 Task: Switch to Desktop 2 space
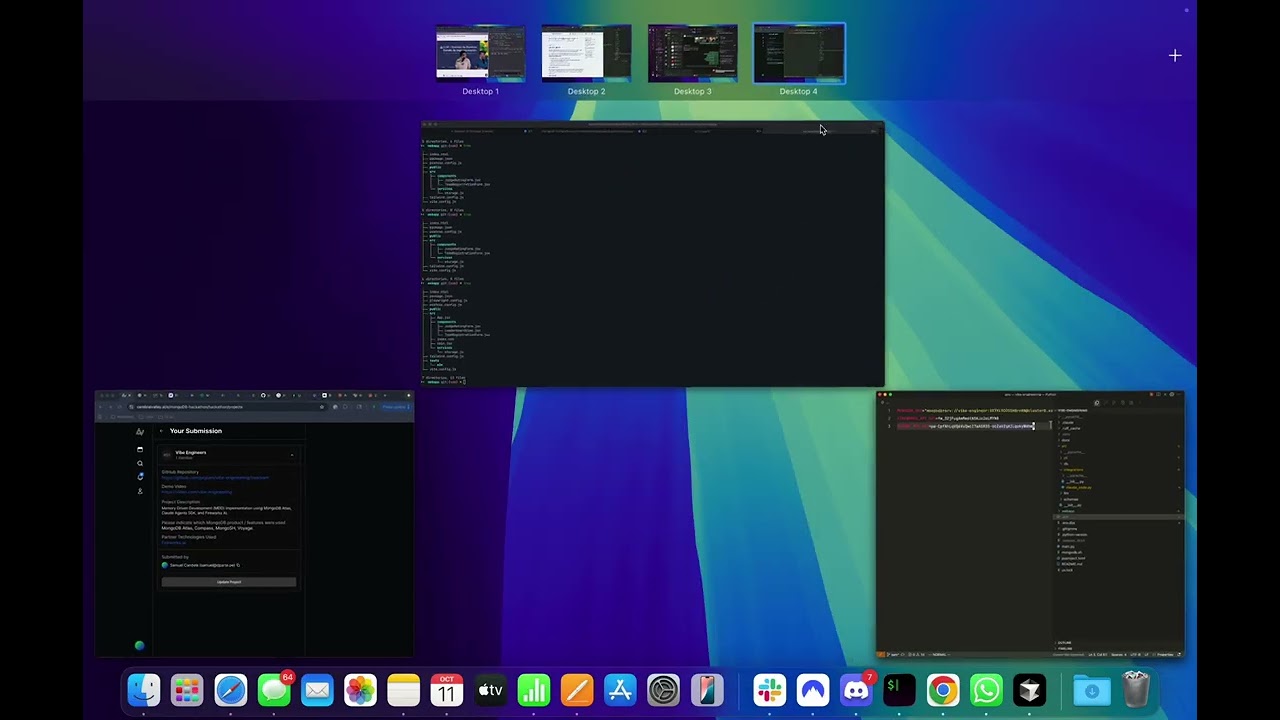(586, 53)
